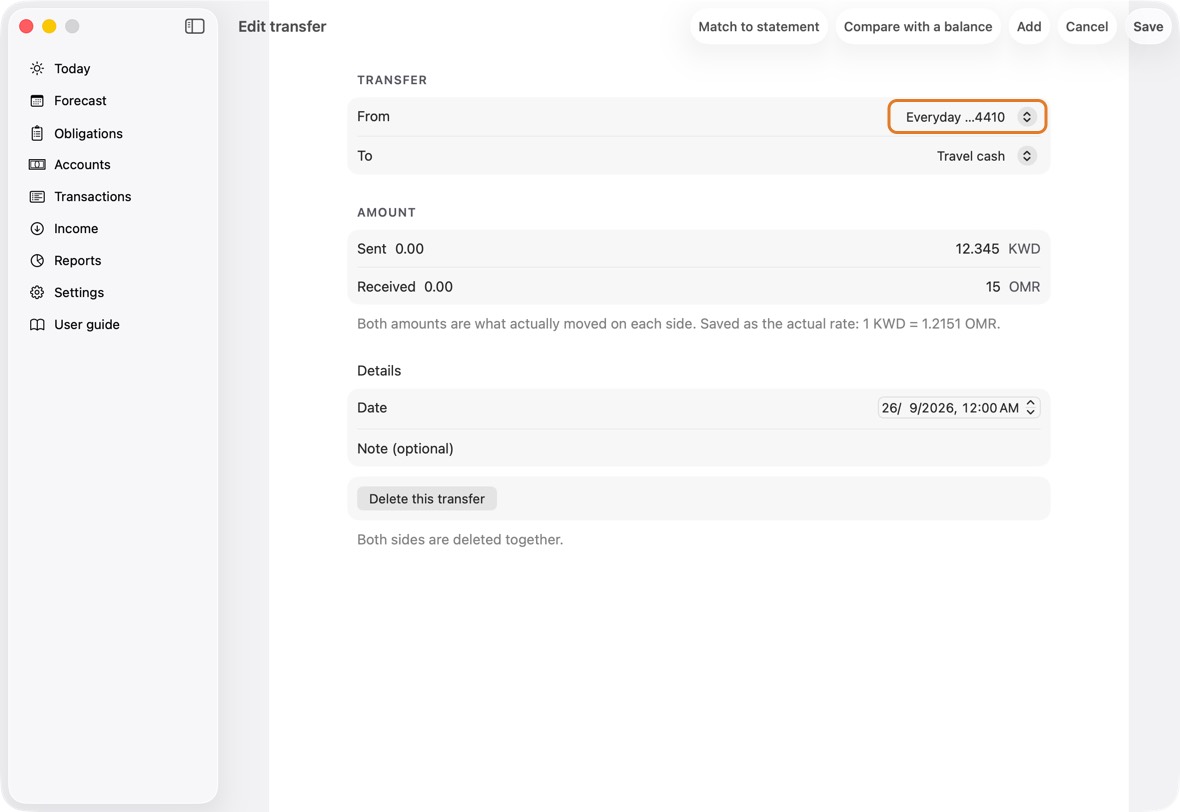Show the Reports section
Screen dimensions: 1180x812
(78, 260)
